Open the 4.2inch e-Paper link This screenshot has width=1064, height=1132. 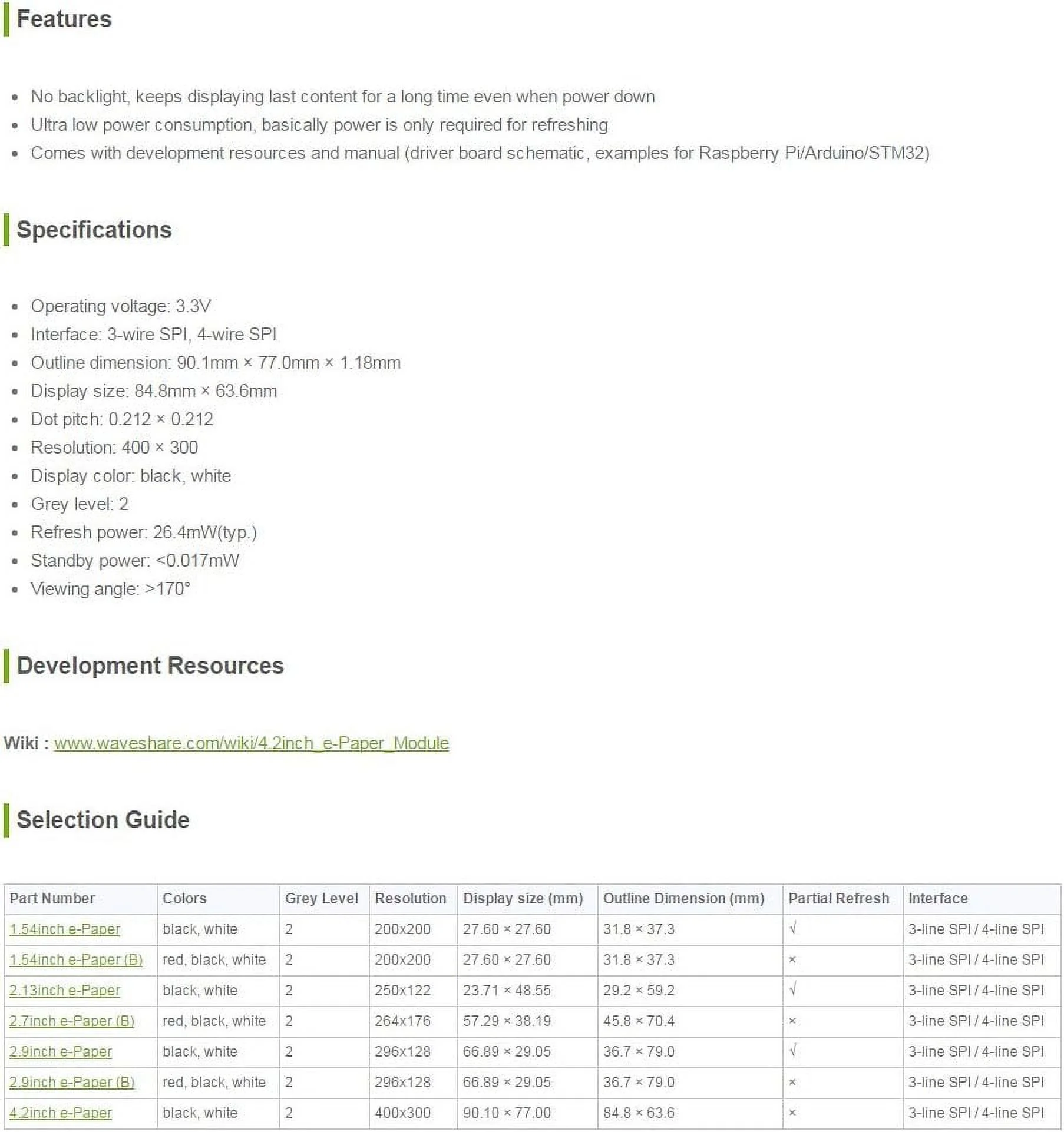pos(61,1113)
